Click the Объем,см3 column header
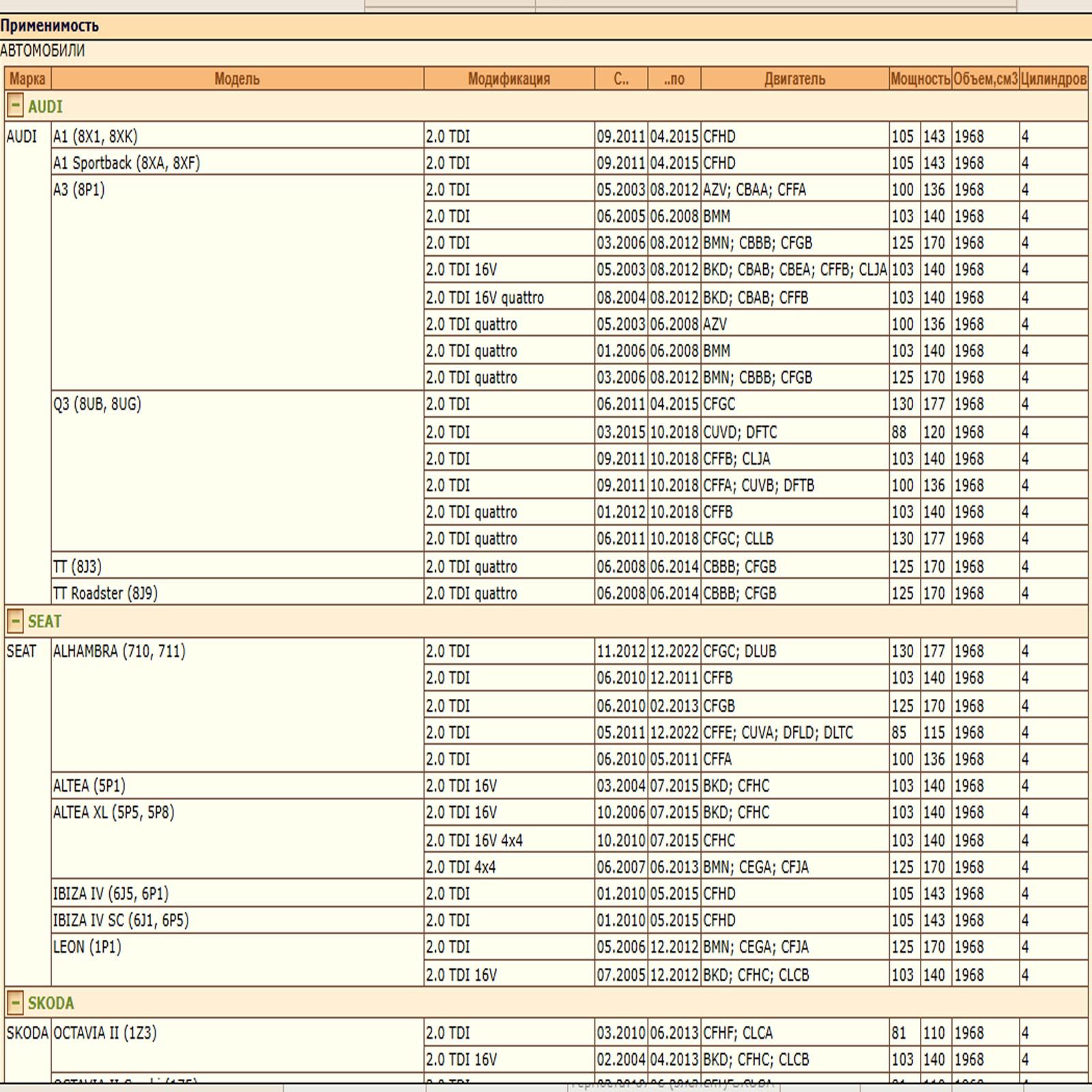1092x1092 pixels. tap(985, 78)
